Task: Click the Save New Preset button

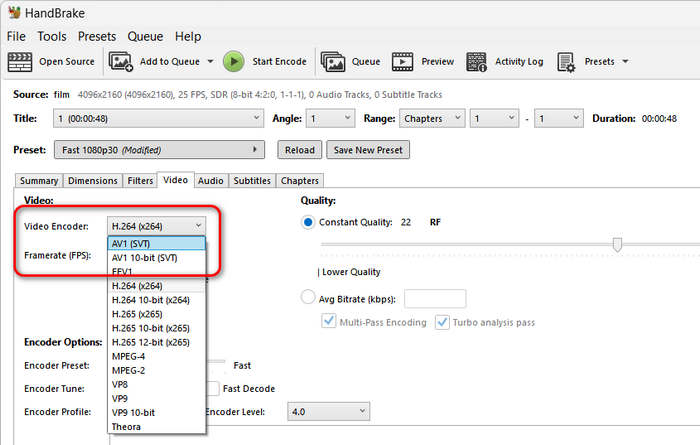Action: [368, 150]
